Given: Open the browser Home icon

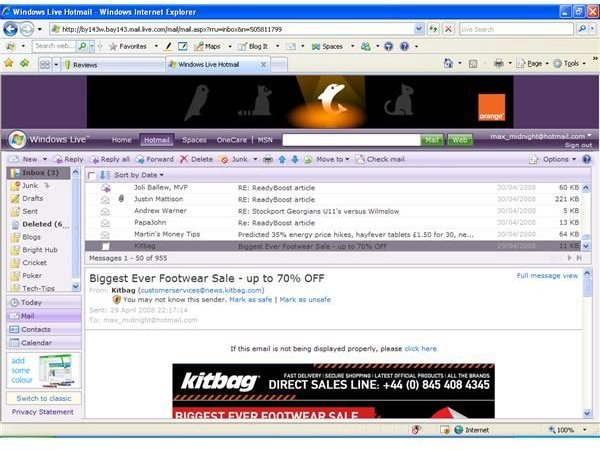Looking at the screenshot, I should pyautogui.click(x=448, y=63).
